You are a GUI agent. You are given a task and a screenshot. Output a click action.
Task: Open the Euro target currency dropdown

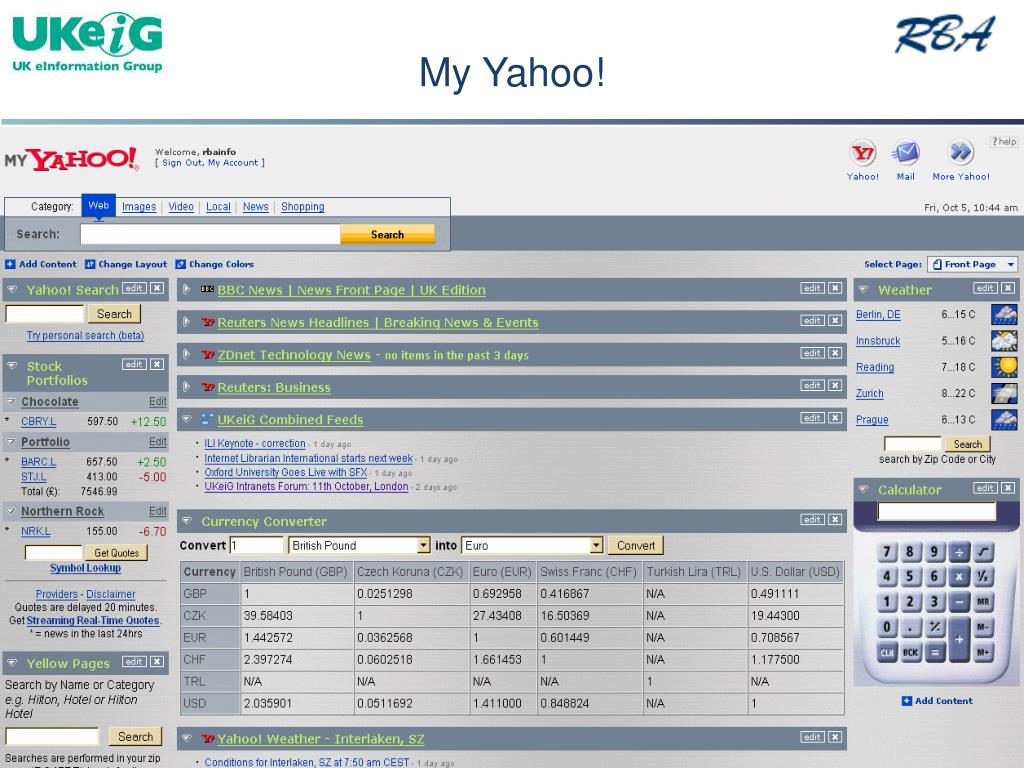[596, 545]
